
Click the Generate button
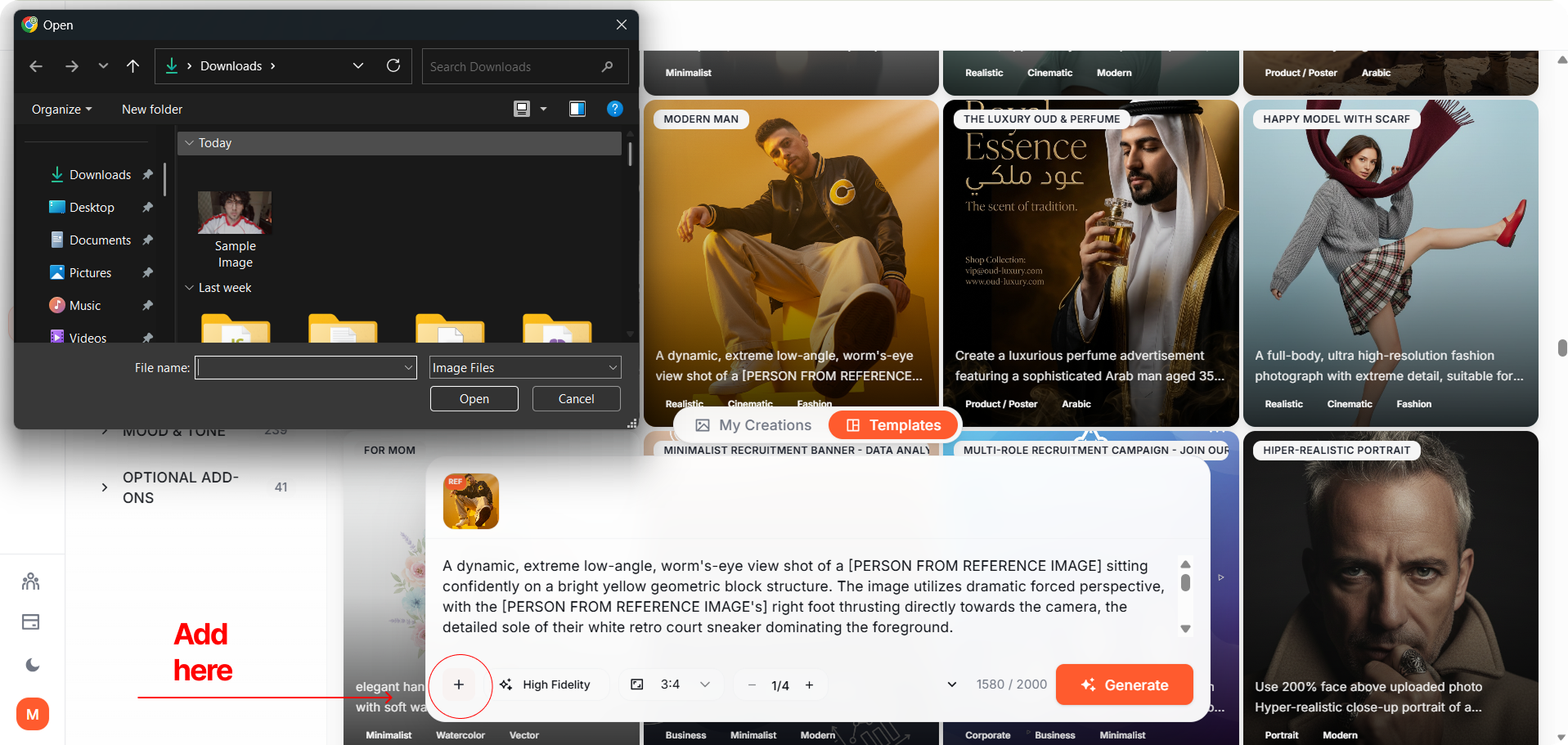(x=1125, y=685)
